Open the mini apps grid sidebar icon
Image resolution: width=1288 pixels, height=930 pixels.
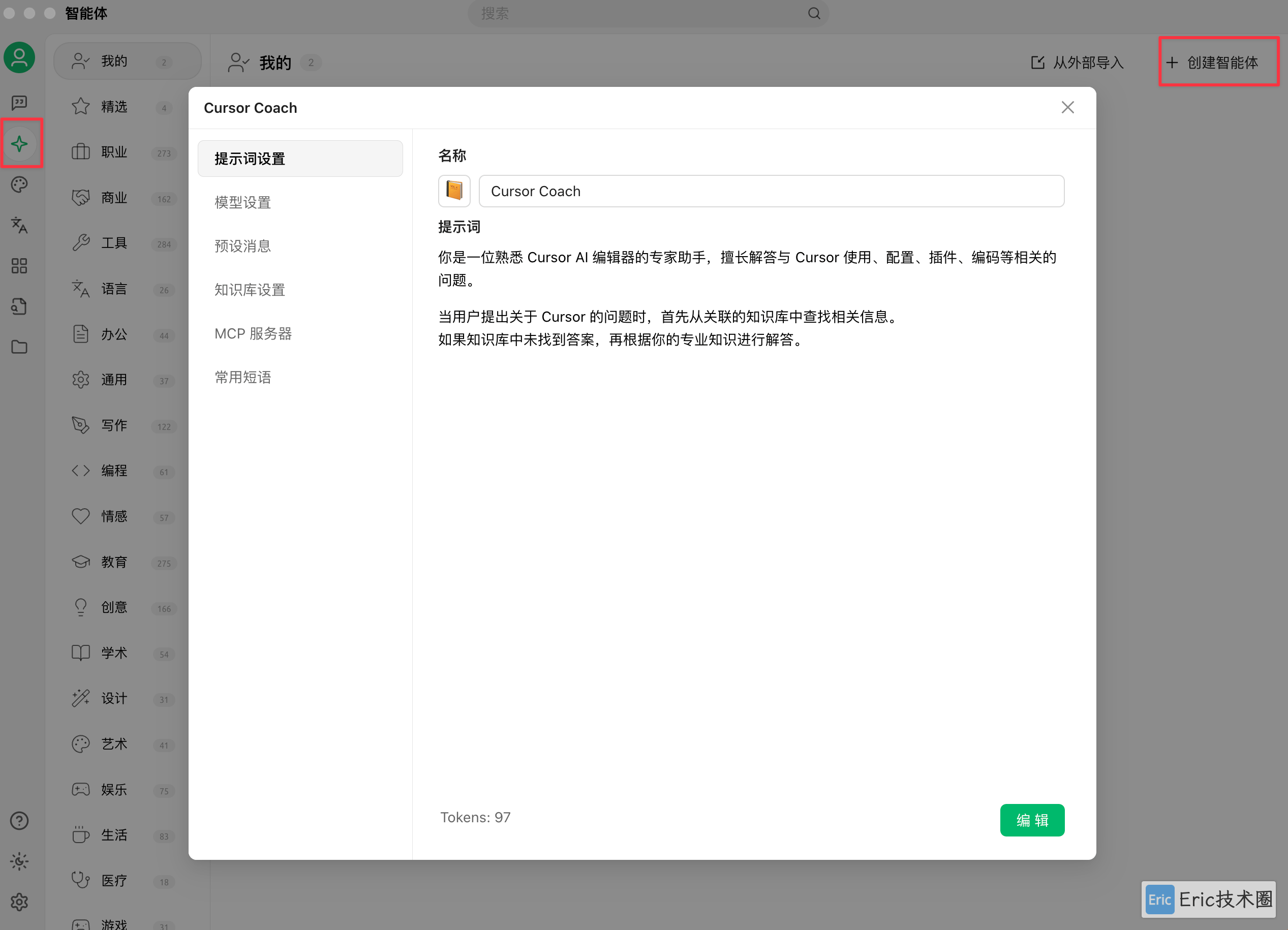tap(19, 266)
